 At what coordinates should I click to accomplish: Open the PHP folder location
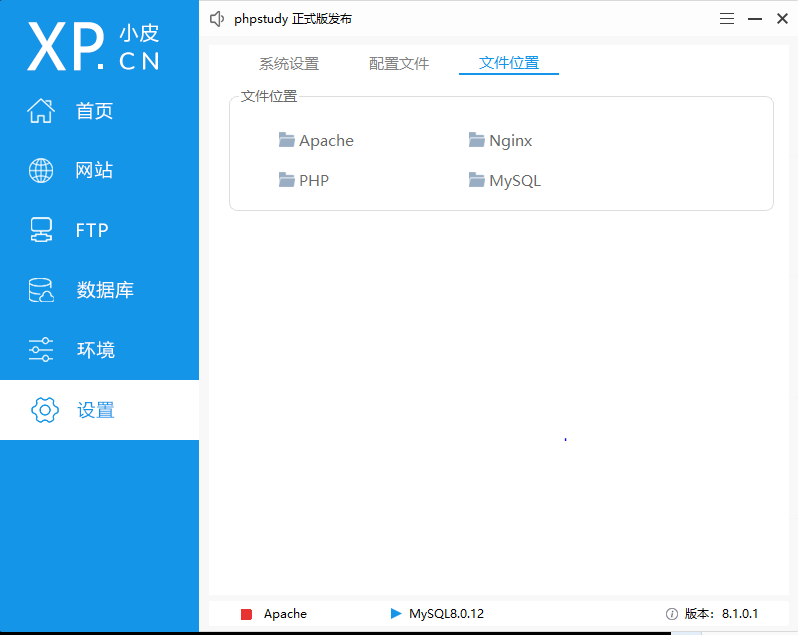point(304,180)
